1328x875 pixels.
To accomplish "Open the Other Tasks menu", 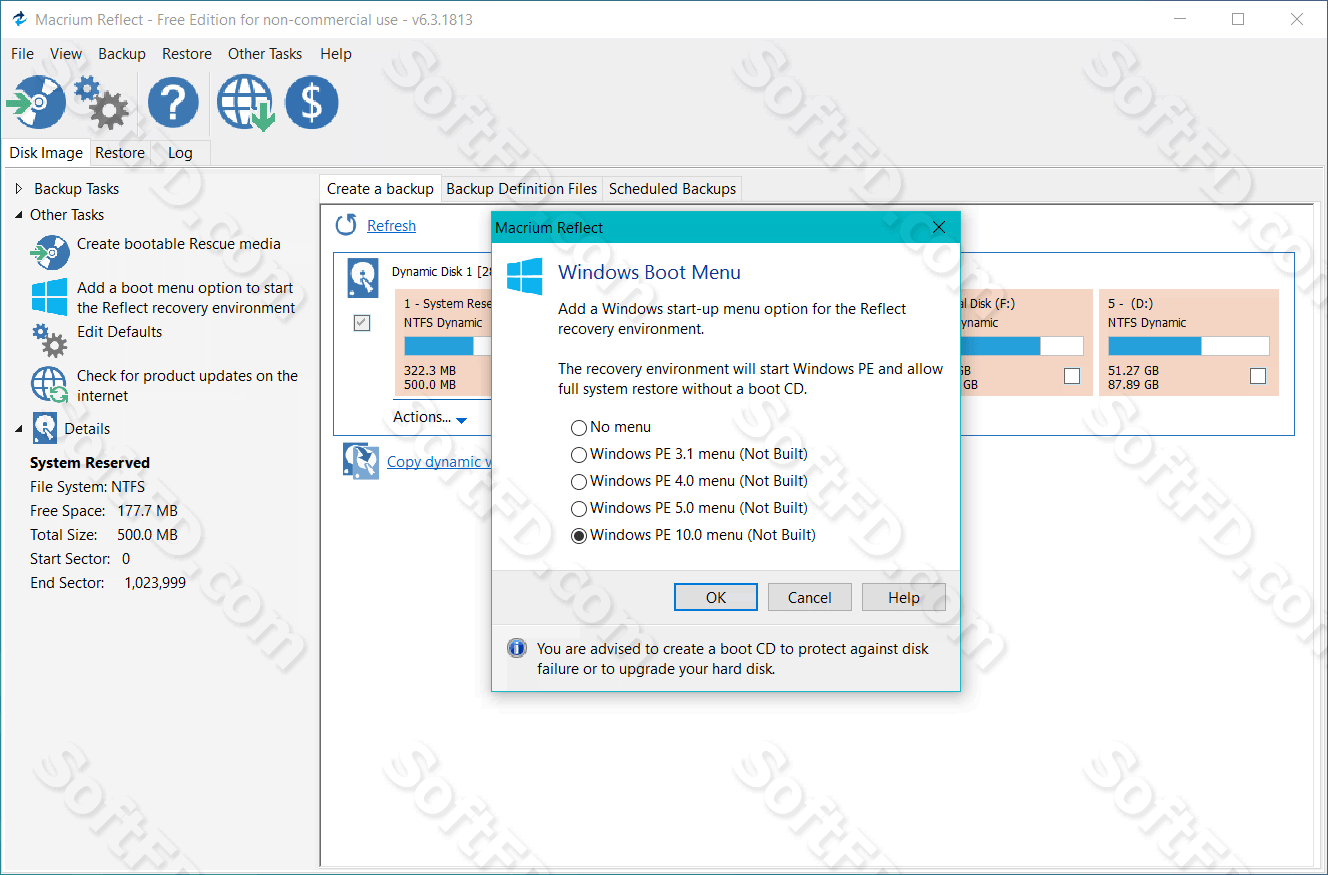I will click(x=265, y=54).
